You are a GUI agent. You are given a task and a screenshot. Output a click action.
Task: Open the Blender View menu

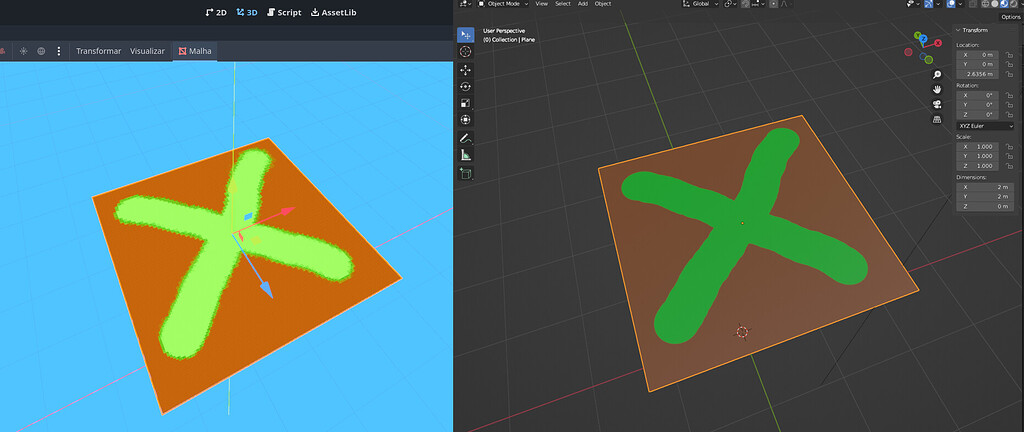(x=541, y=4)
